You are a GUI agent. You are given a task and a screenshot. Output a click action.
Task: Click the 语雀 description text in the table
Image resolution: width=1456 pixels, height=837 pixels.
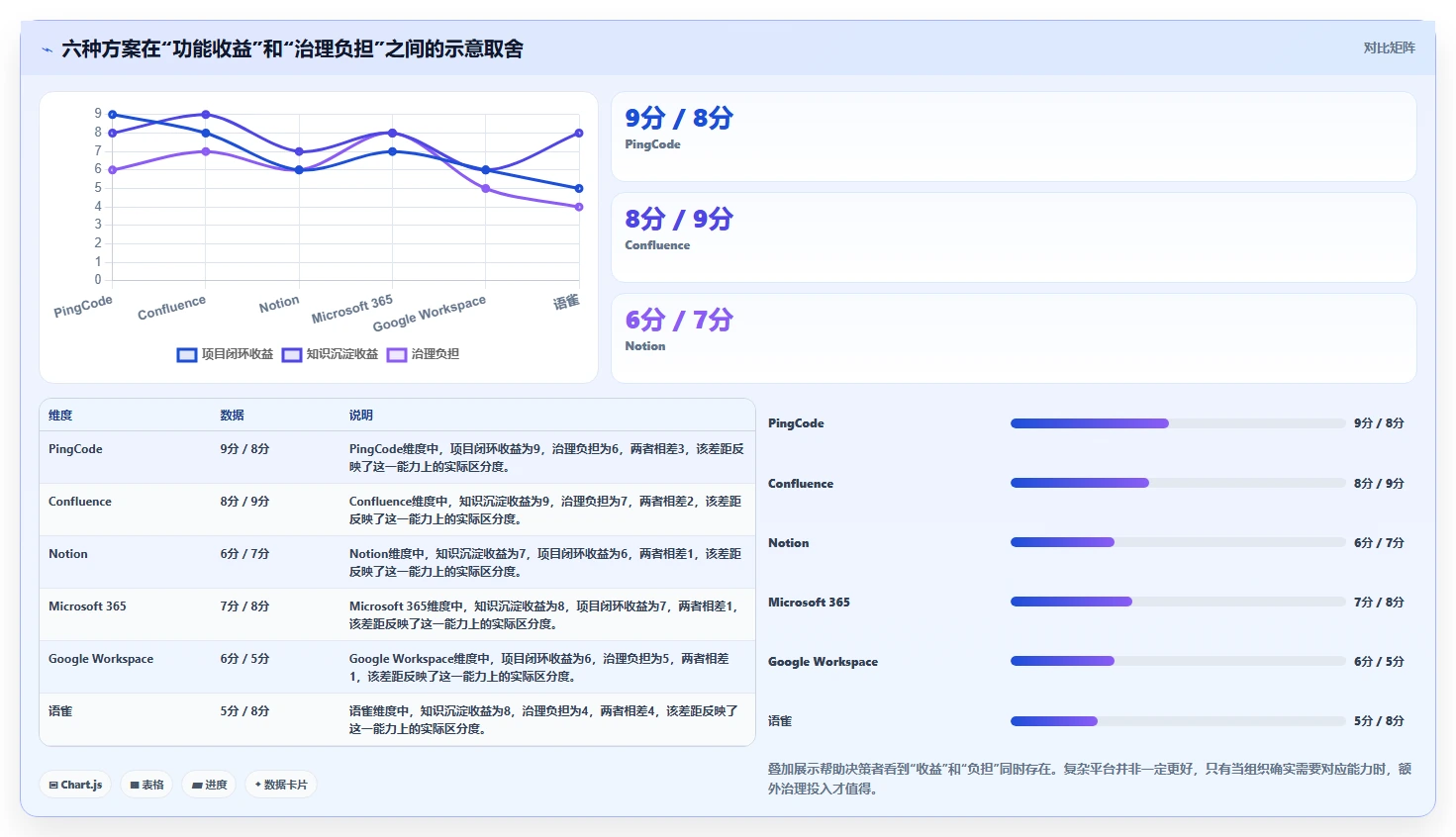point(543,720)
